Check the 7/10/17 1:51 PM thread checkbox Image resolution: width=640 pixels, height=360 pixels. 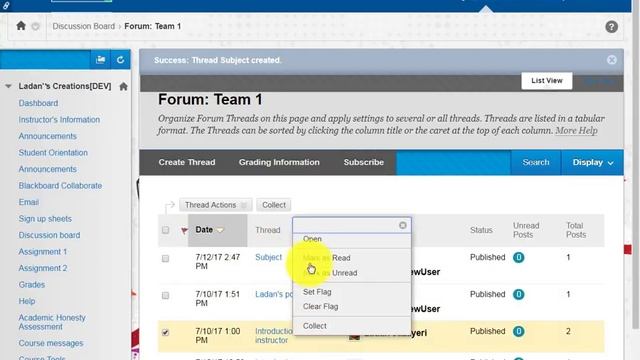165,296
